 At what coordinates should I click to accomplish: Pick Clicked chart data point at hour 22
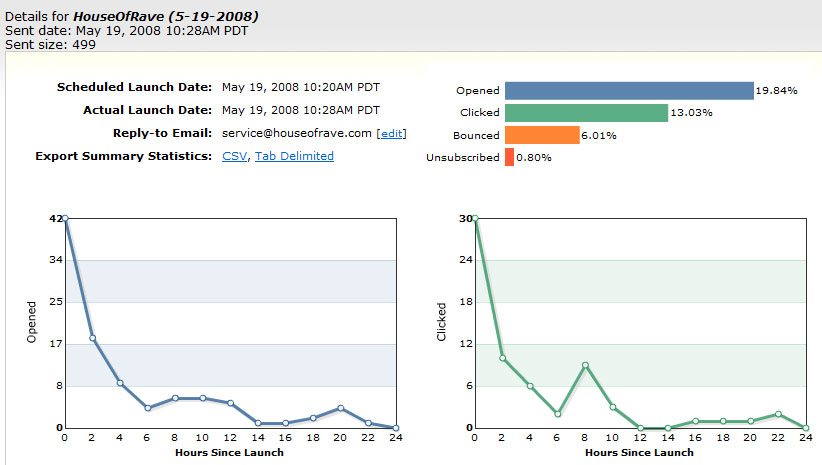click(x=778, y=414)
